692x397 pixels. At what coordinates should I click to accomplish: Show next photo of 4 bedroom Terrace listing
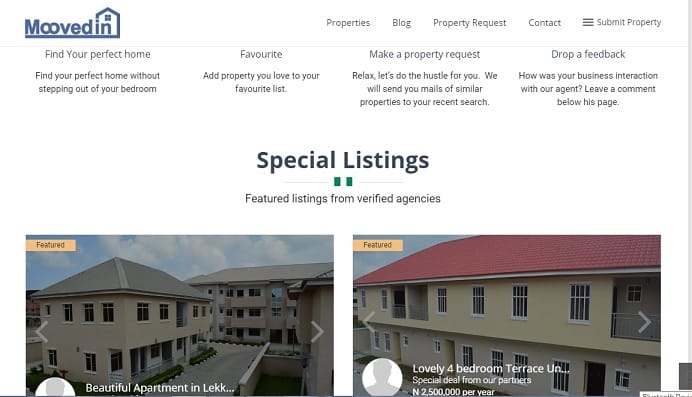pos(644,322)
